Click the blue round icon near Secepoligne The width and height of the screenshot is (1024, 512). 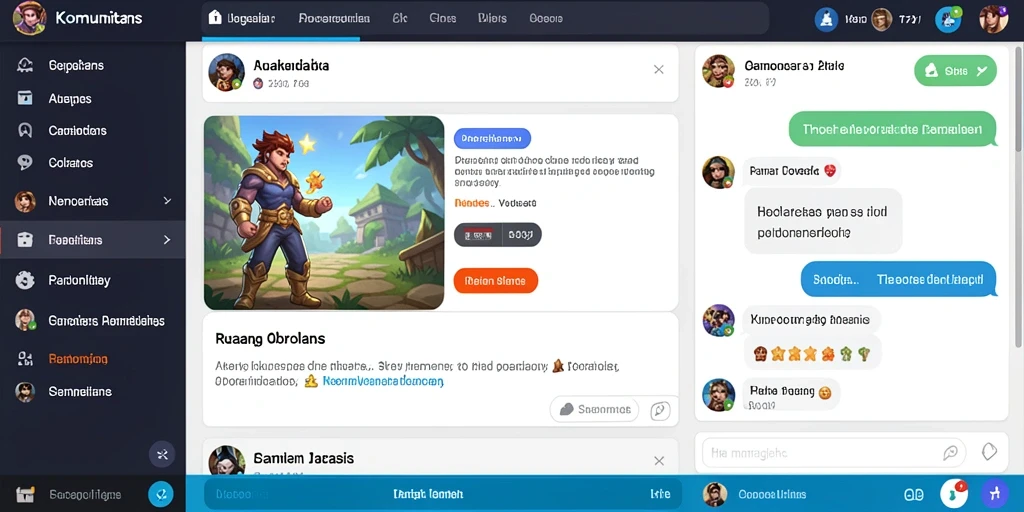coord(160,494)
